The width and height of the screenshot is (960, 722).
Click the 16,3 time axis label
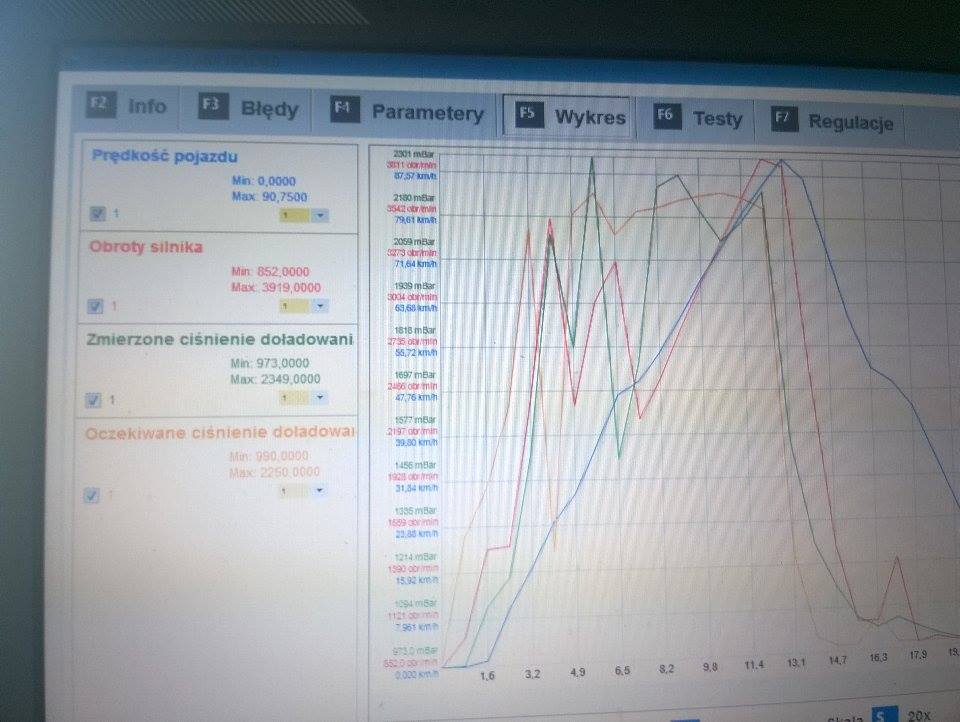pyautogui.click(x=878, y=657)
